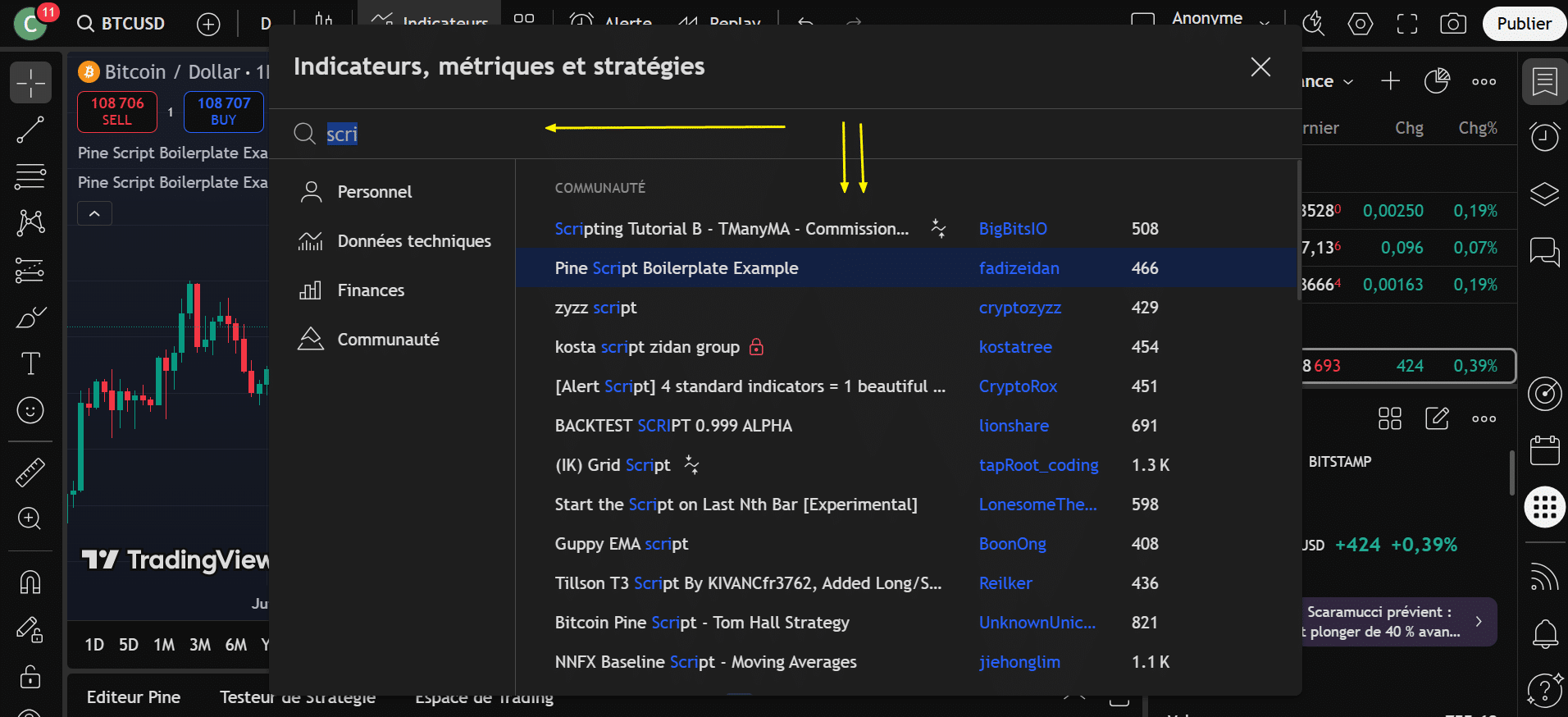Screen dimensions: 1568x717
Task: Open BTCUSD symbol search
Action: click(121, 24)
